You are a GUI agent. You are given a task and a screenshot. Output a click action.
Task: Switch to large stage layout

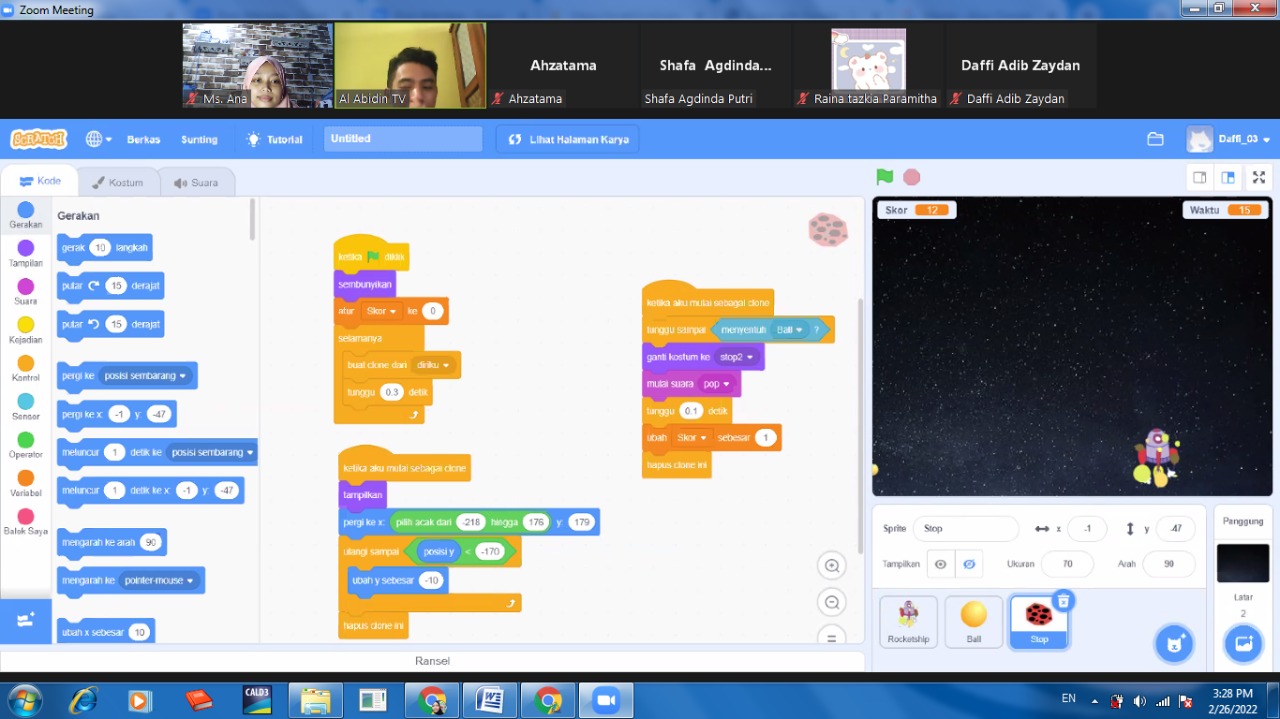pos(1228,178)
